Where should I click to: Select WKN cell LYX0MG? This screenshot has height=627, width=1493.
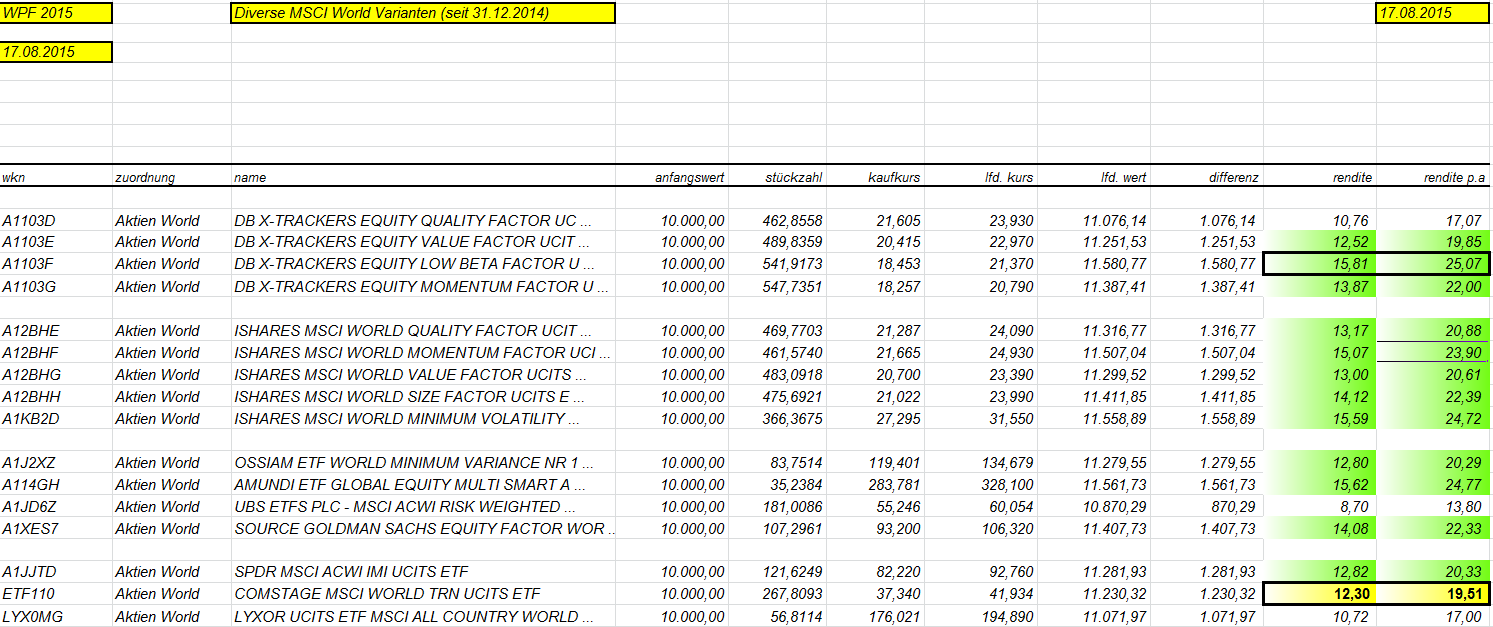(x=56, y=616)
